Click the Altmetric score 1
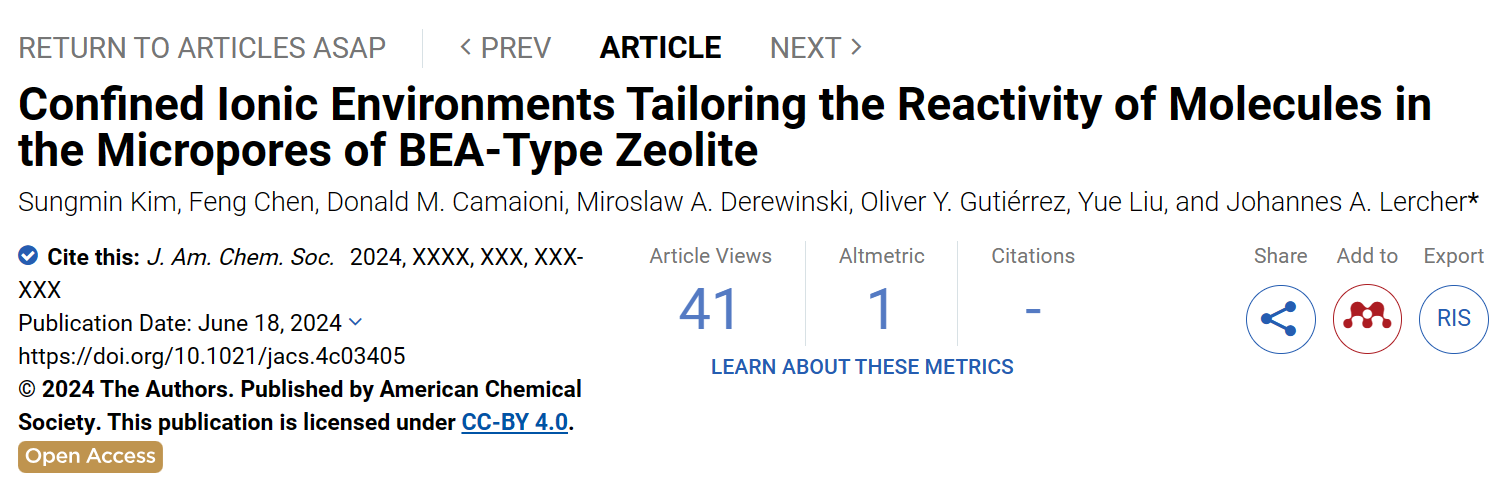The width and height of the screenshot is (1510, 495). tap(880, 309)
